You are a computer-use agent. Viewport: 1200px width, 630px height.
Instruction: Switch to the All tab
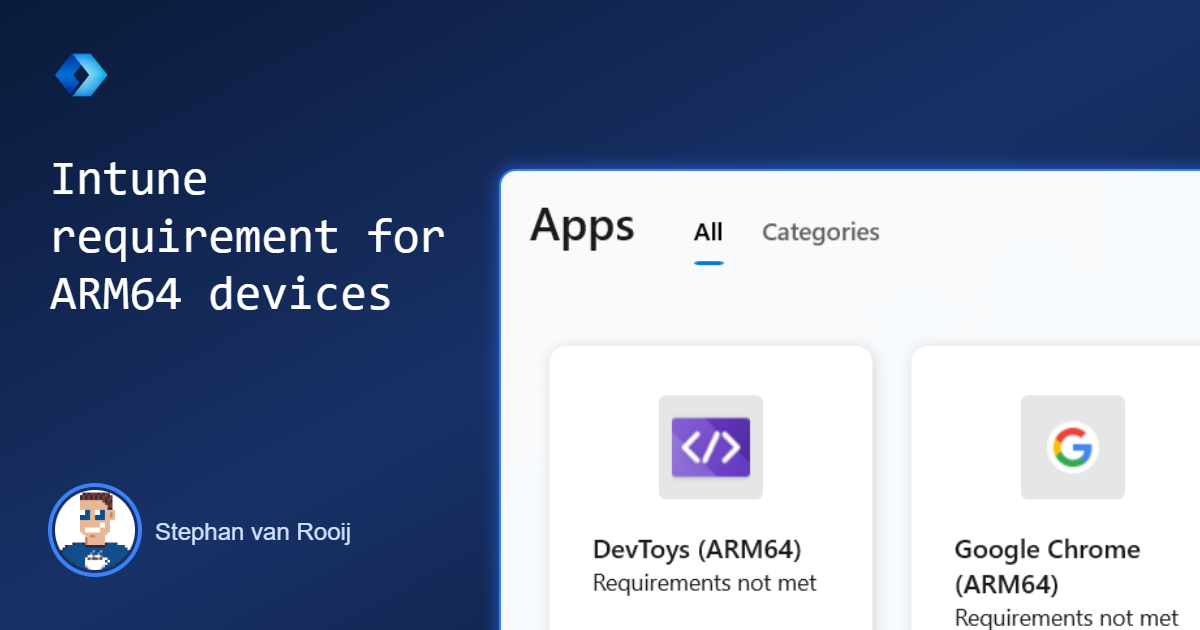(x=708, y=232)
